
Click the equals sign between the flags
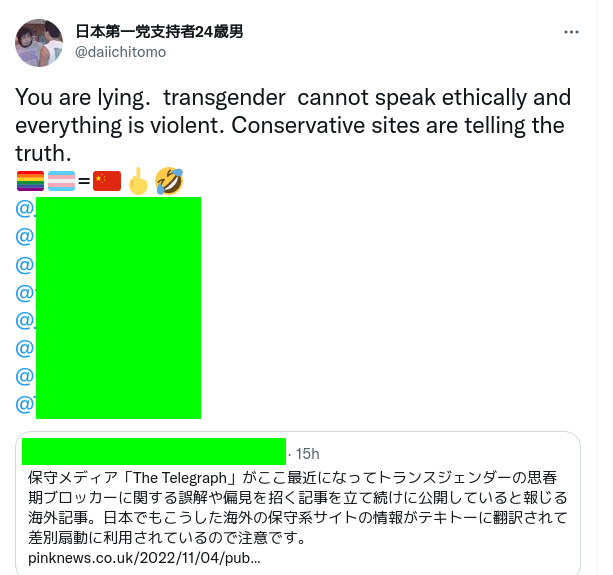tap(84, 181)
